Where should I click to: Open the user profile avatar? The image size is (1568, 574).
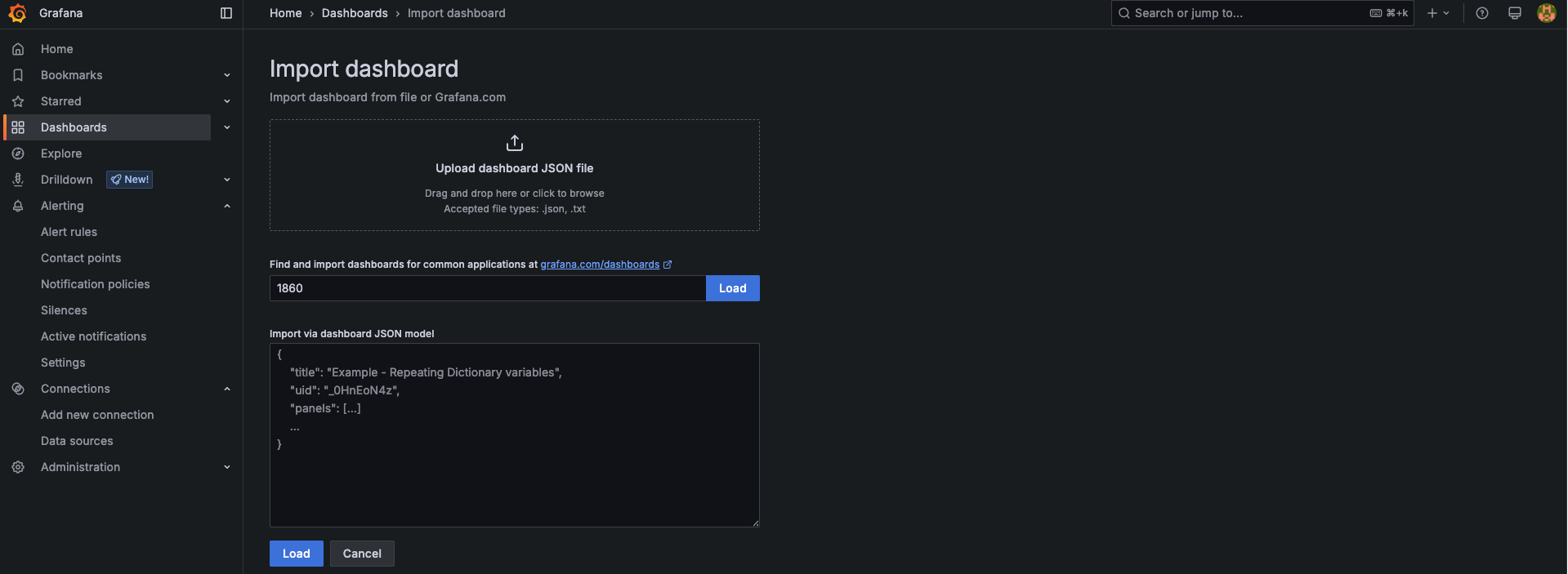pyautogui.click(x=1547, y=13)
